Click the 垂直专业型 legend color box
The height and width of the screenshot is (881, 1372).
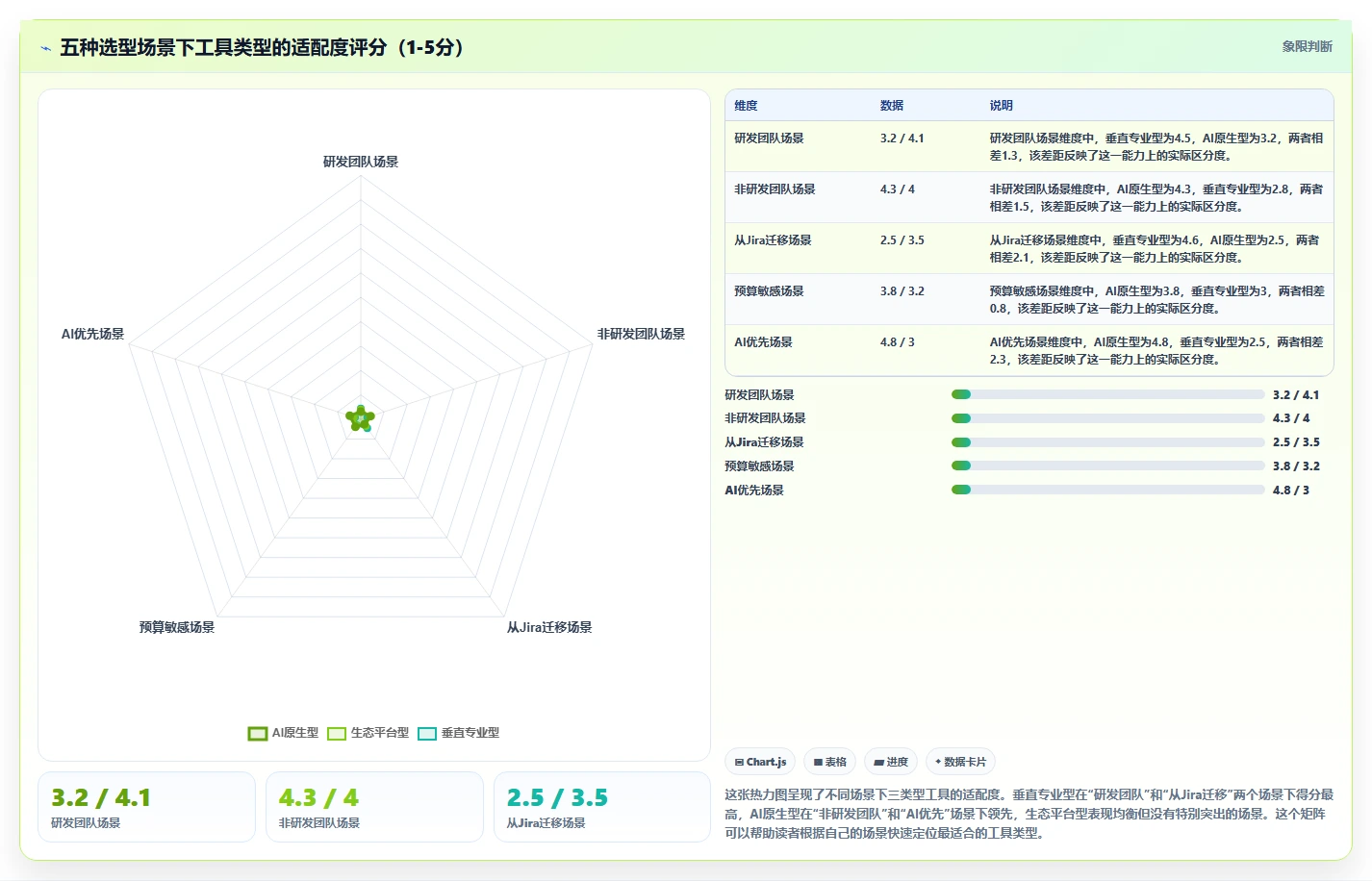(427, 733)
